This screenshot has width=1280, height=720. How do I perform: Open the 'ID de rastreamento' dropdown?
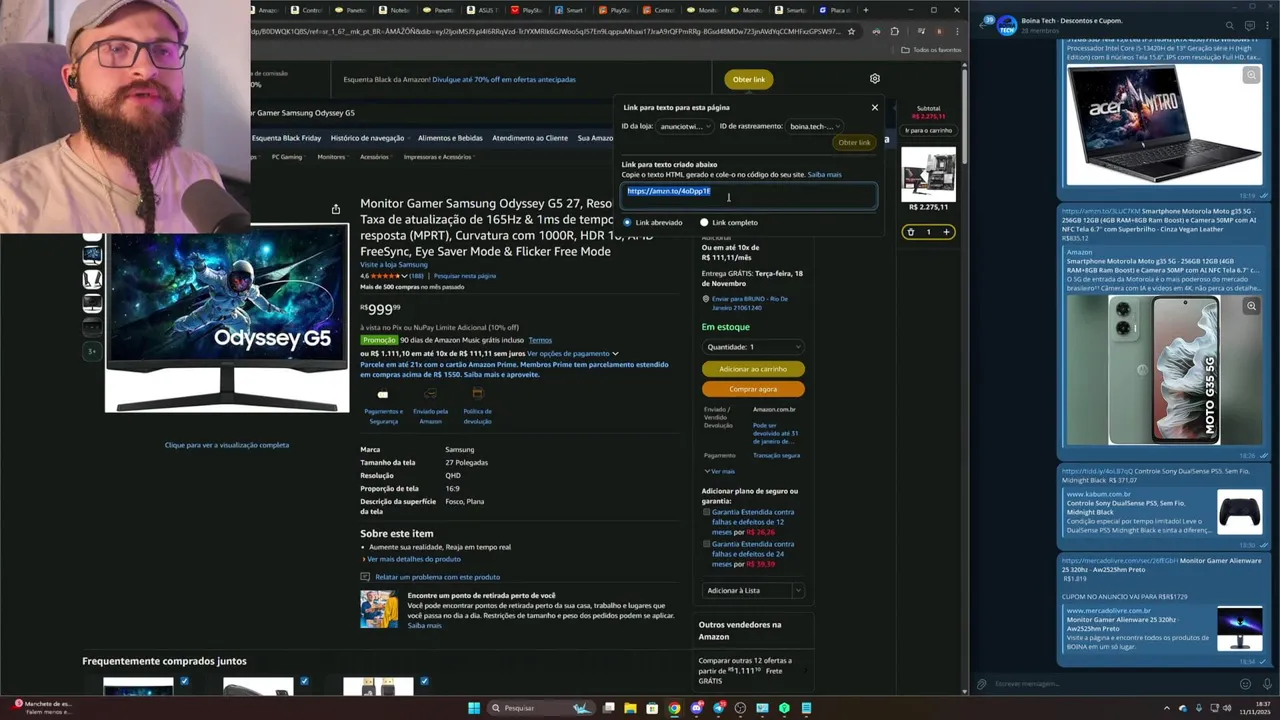coord(815,126)
